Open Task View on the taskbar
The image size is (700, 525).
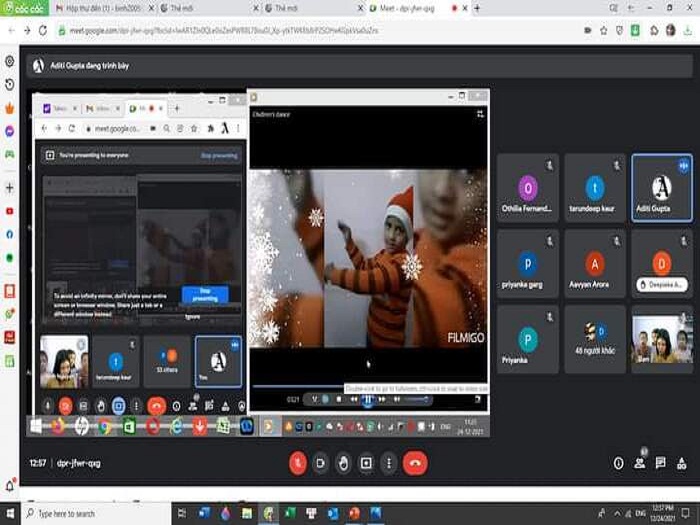[x=182, y=513]
